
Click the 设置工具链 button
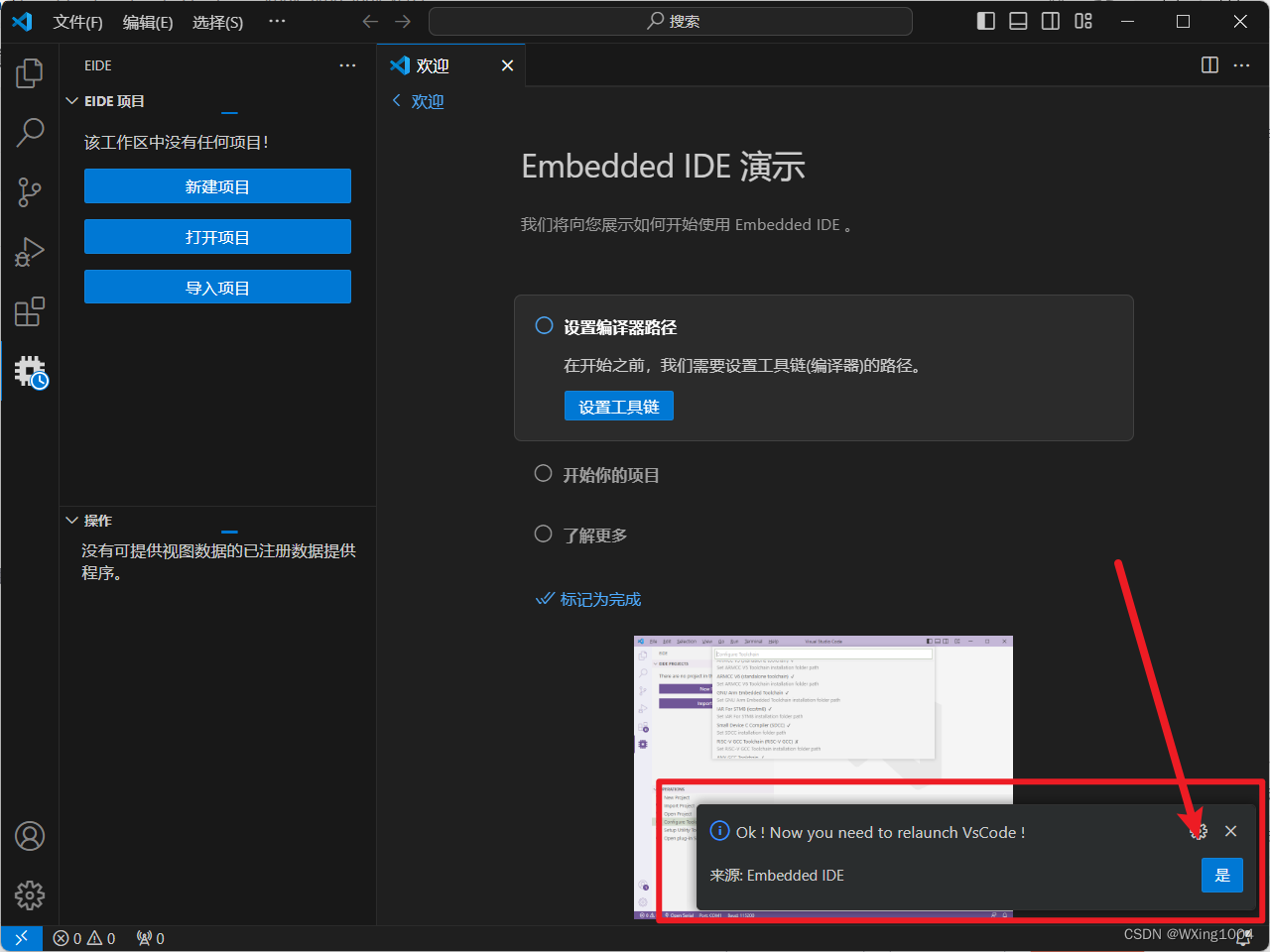(618, 406)
